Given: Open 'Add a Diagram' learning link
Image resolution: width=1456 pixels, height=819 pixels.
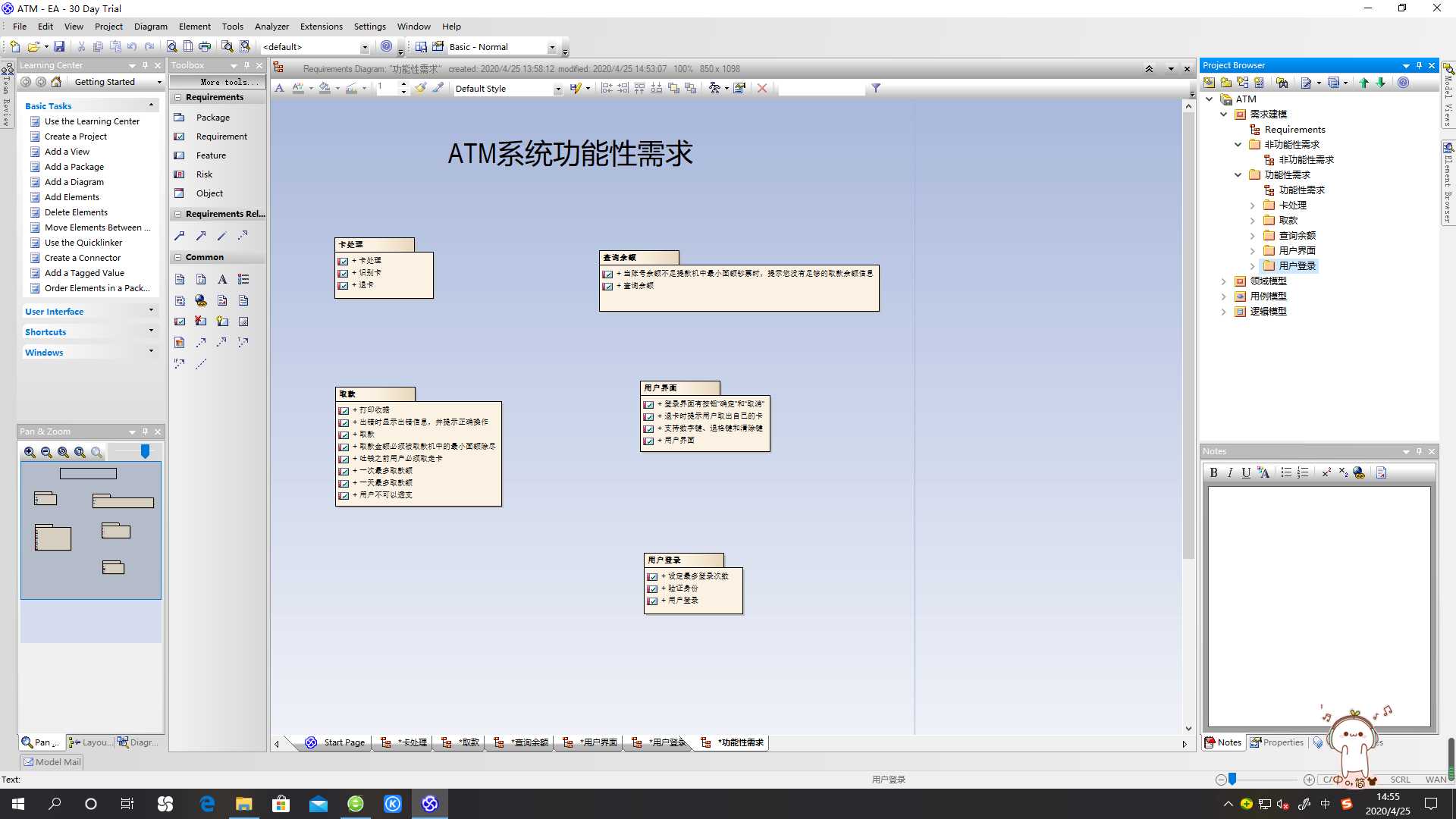Looking at the screenshot, I should coord(74,182).
